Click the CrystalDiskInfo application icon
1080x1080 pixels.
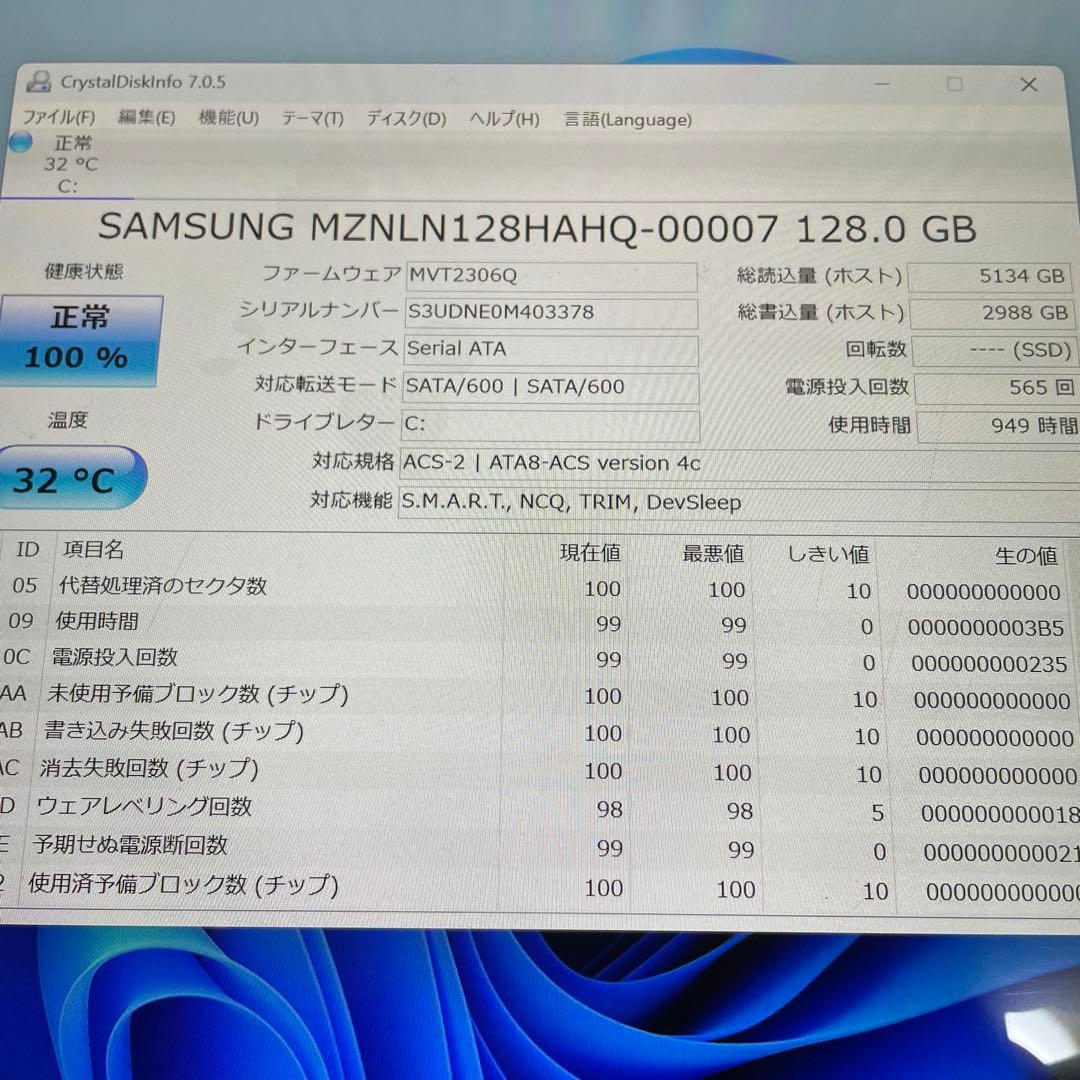pyautogui.click(x=38, y=84)
